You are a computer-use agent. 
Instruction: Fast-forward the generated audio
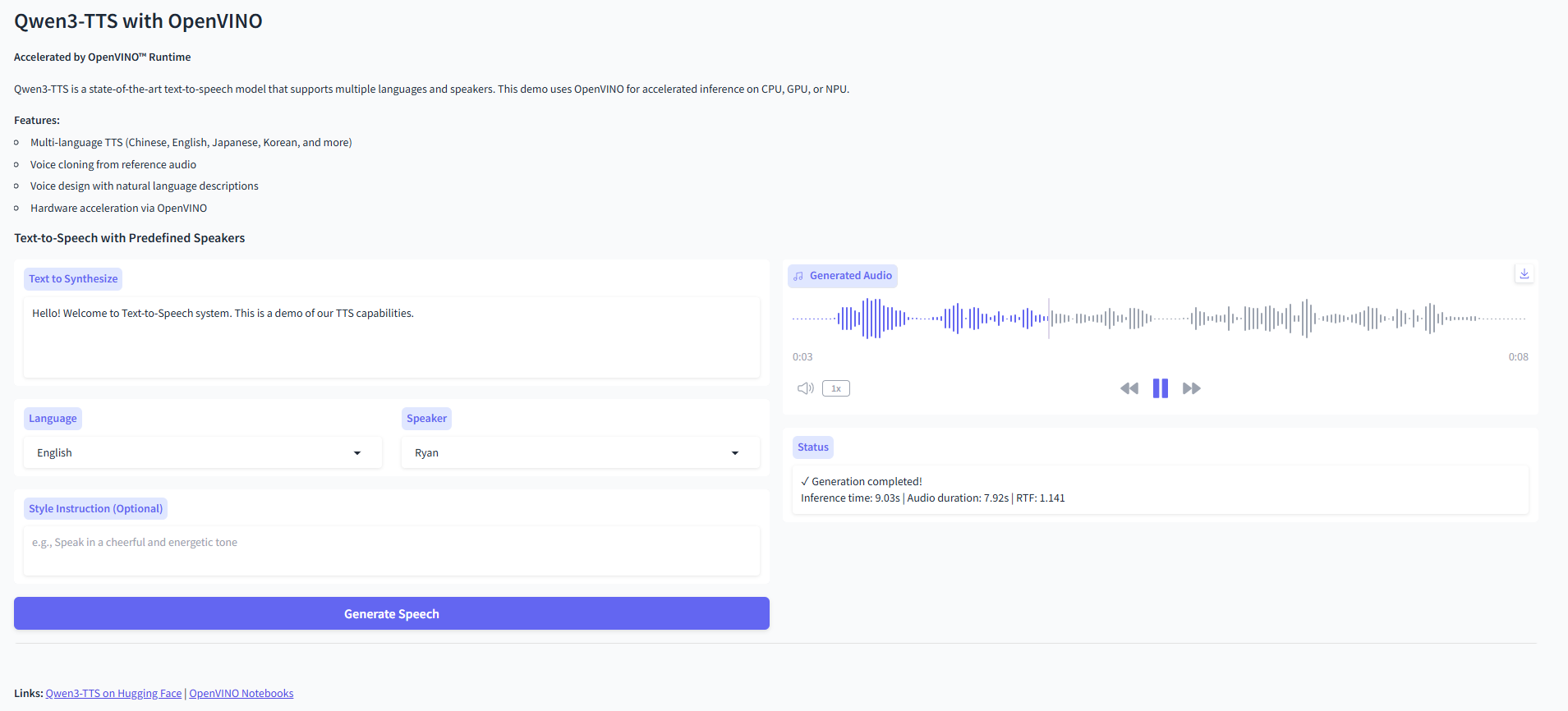point(1192,388)
